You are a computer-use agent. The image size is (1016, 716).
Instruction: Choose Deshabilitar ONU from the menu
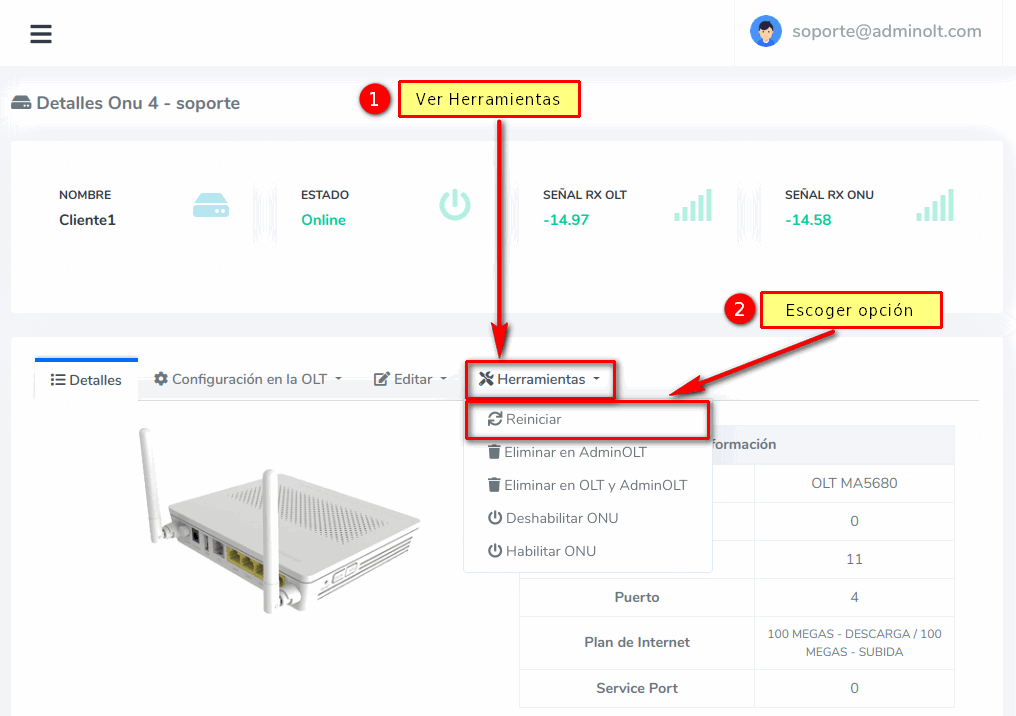(x=561, y=518)
